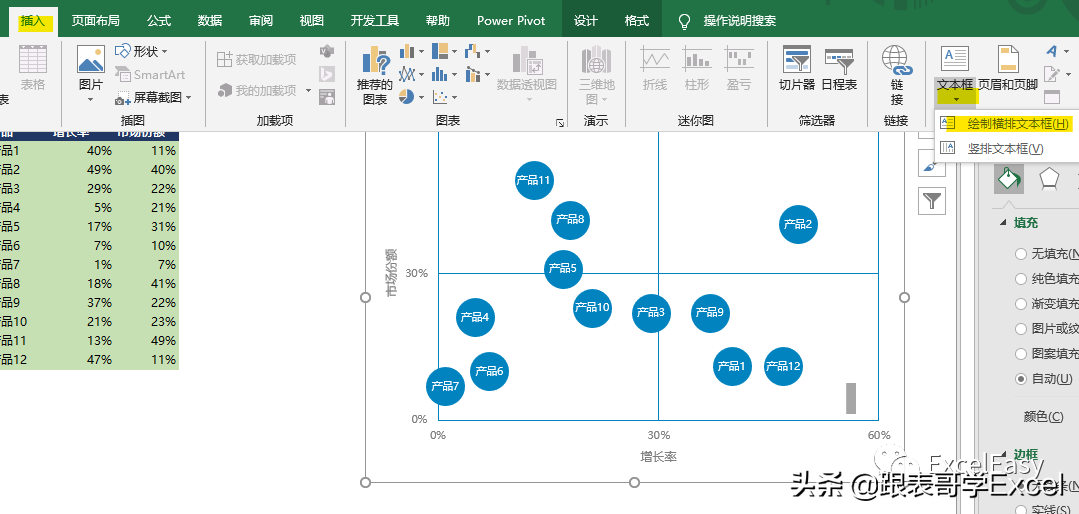Open the View (视图) tab
The height and width of the screenshot is (514, 1079).
coord(312,21)
